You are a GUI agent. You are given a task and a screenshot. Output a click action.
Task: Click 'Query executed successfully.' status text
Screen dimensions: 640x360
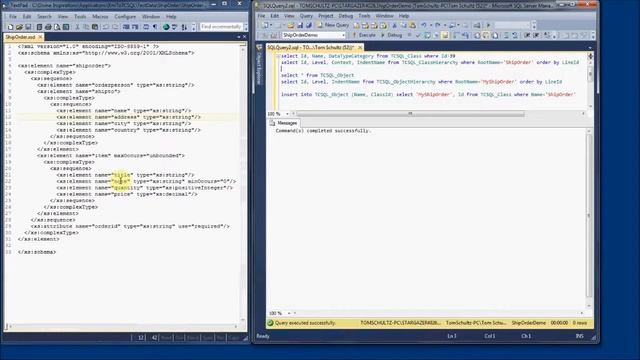click(305, 323)
